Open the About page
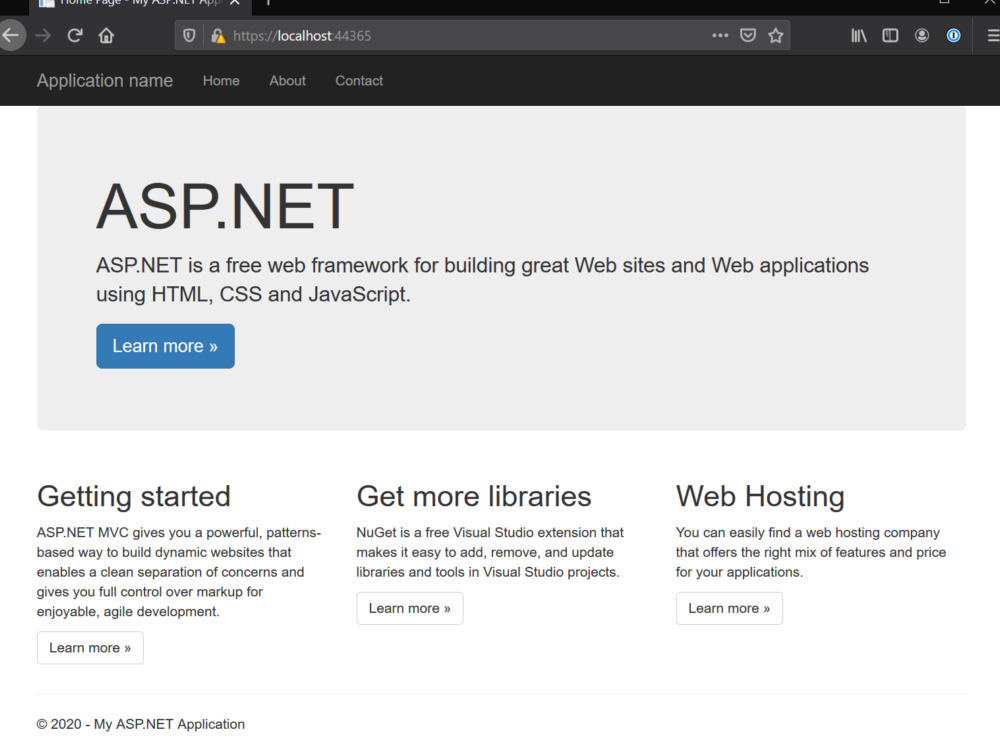 pos(287,81)
